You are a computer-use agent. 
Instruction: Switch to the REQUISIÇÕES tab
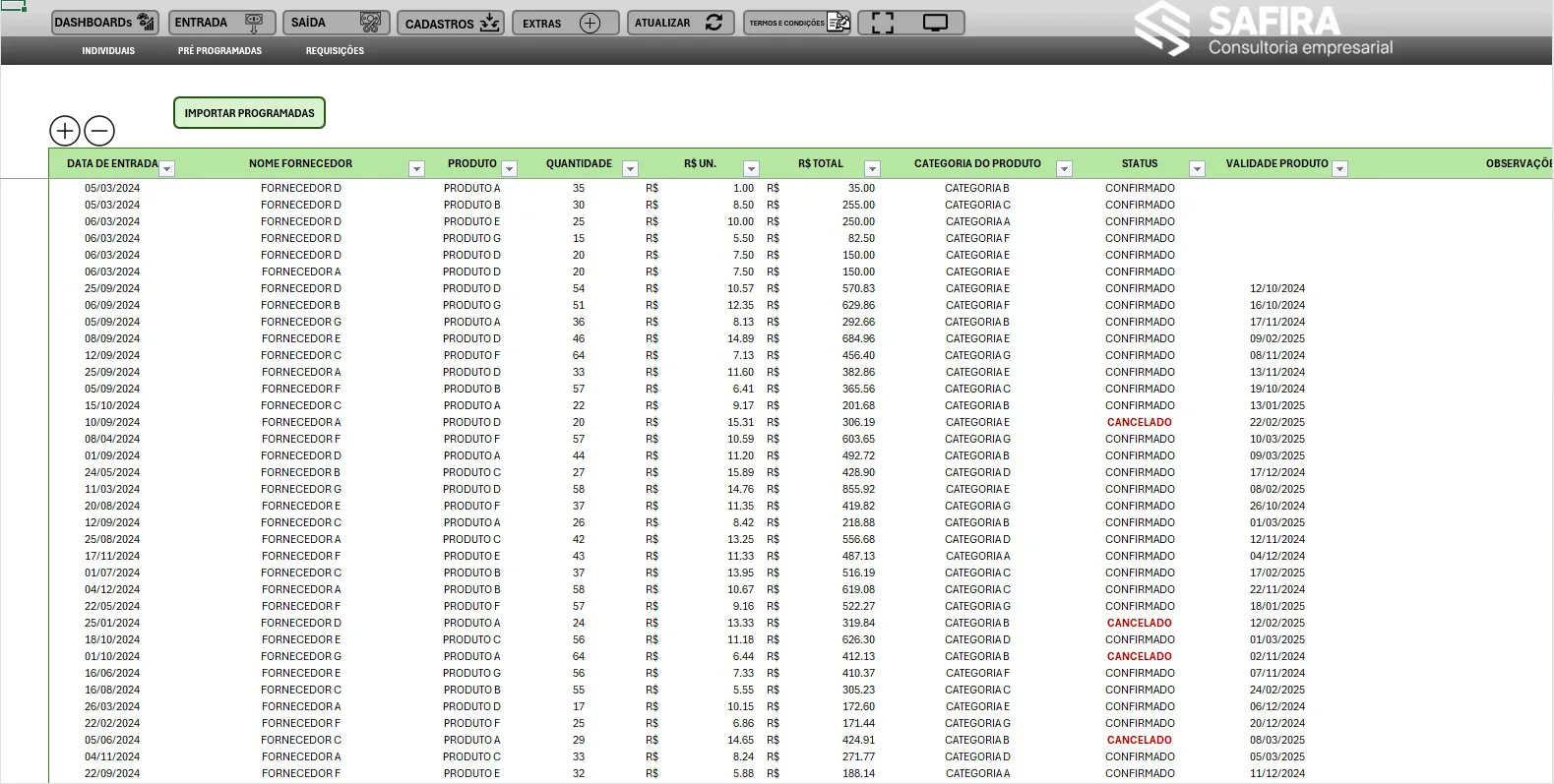click(x=335, y=51)
